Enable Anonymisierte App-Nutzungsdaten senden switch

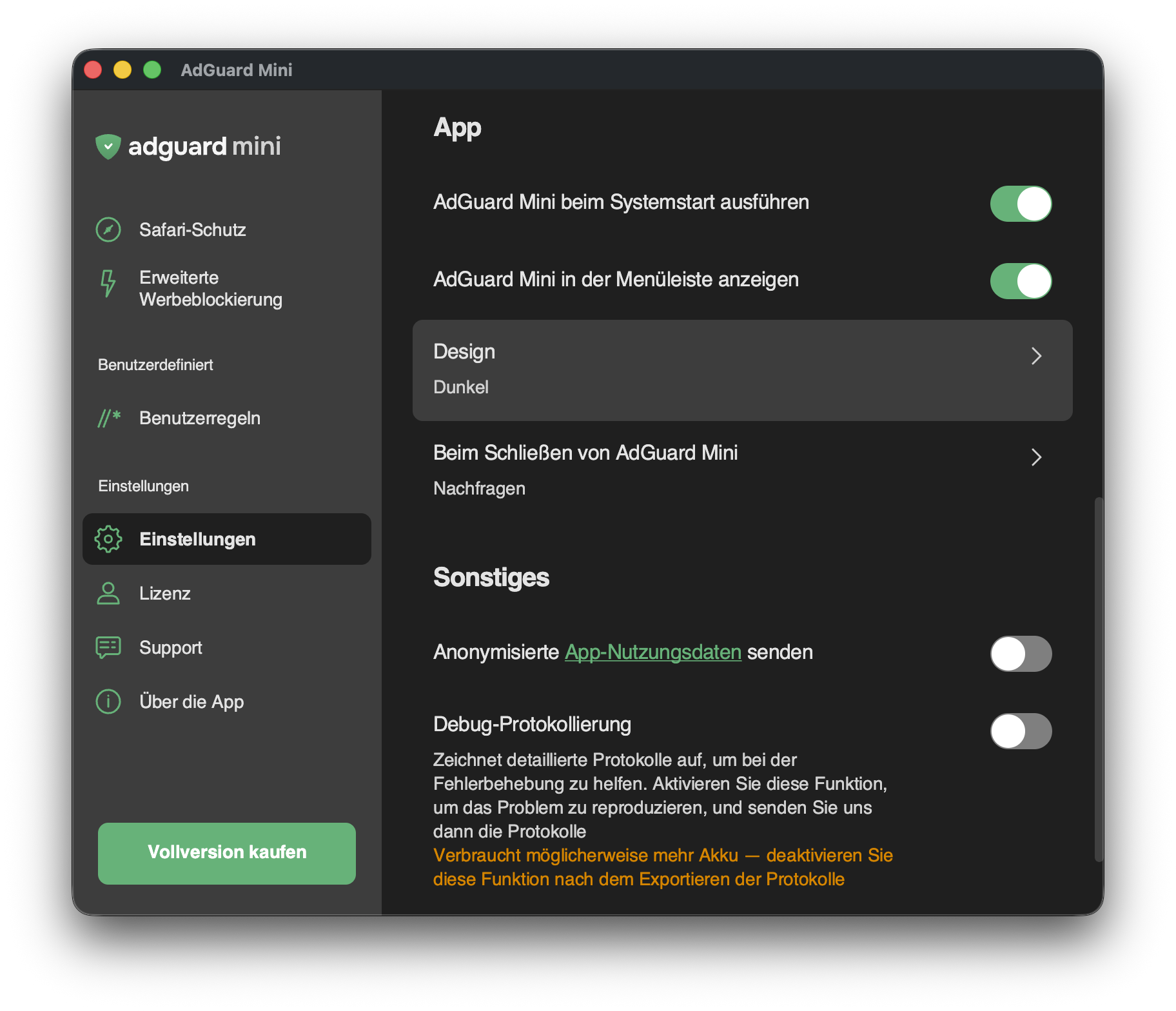click(1021, 654)
